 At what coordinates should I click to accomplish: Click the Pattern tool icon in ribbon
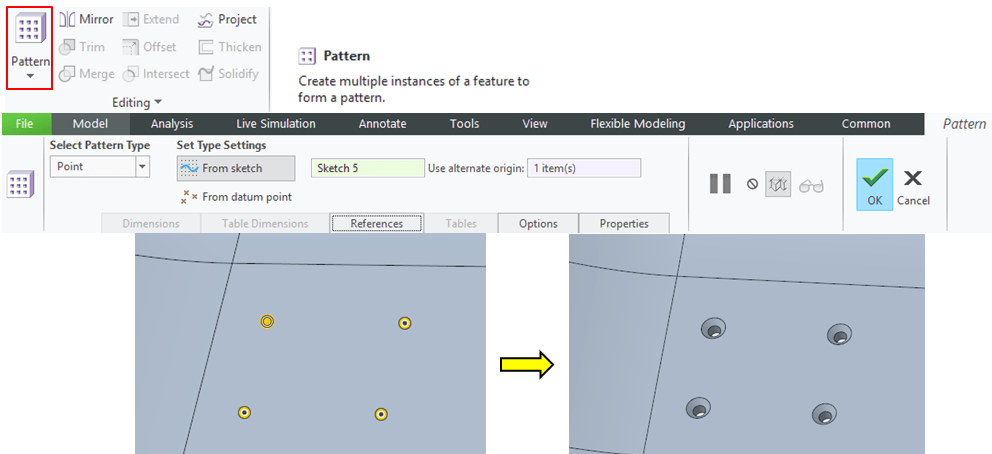pos(29,32)
